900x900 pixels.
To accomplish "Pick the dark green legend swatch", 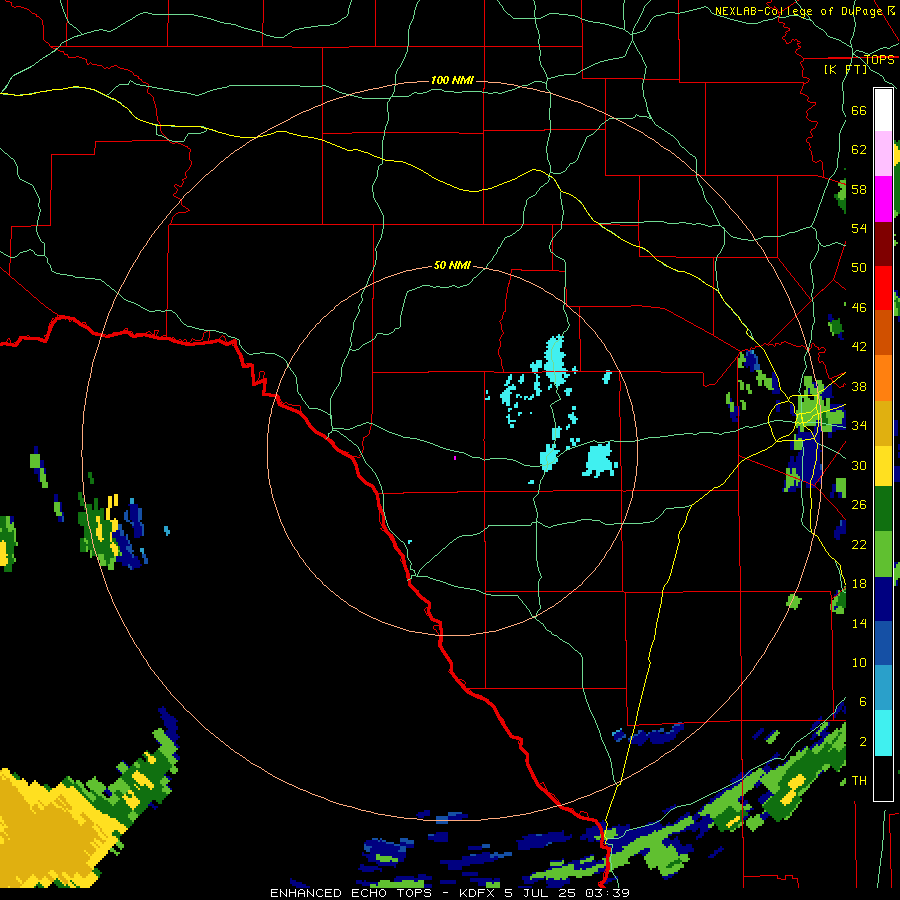I will 883,509.
